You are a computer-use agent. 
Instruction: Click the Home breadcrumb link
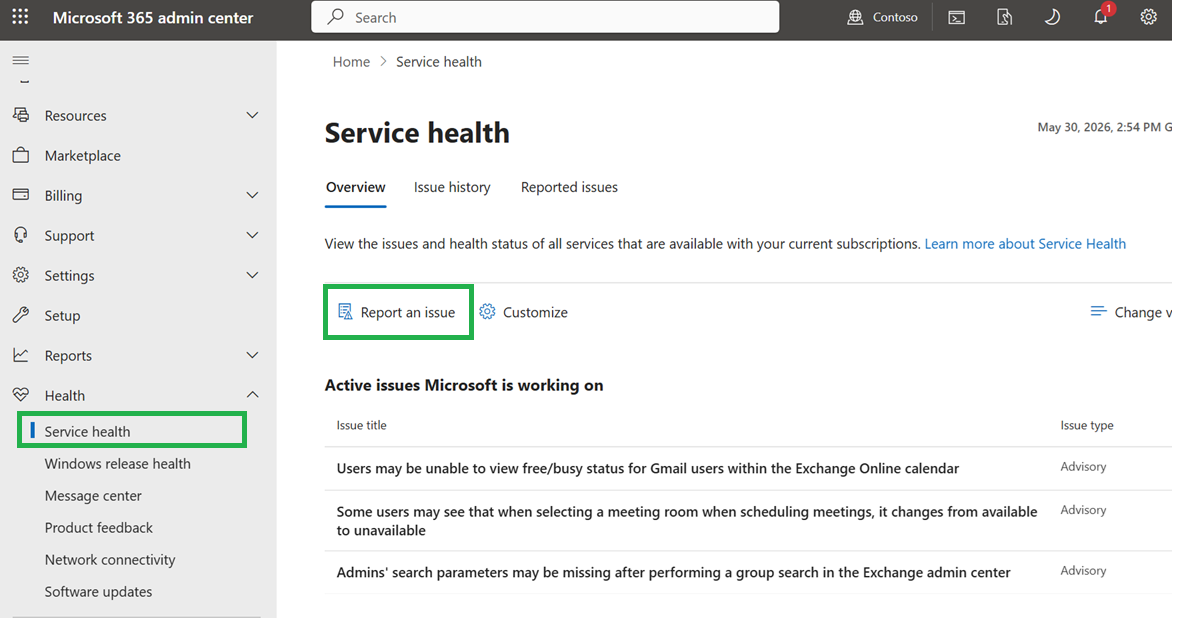(x=351, y=62)
